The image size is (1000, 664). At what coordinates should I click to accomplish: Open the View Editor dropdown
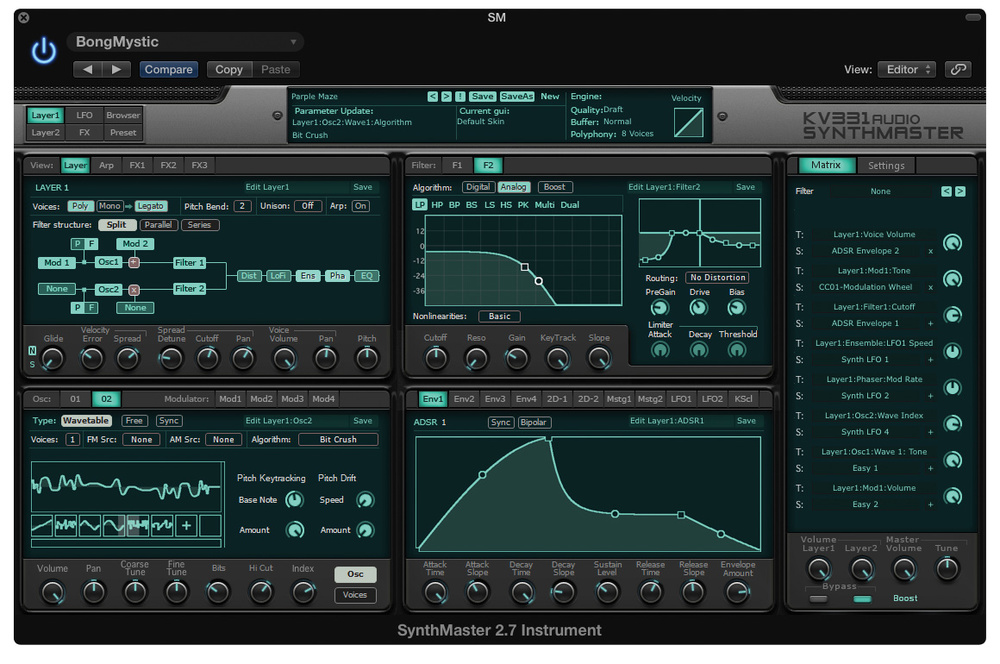[x=906, y=69]
